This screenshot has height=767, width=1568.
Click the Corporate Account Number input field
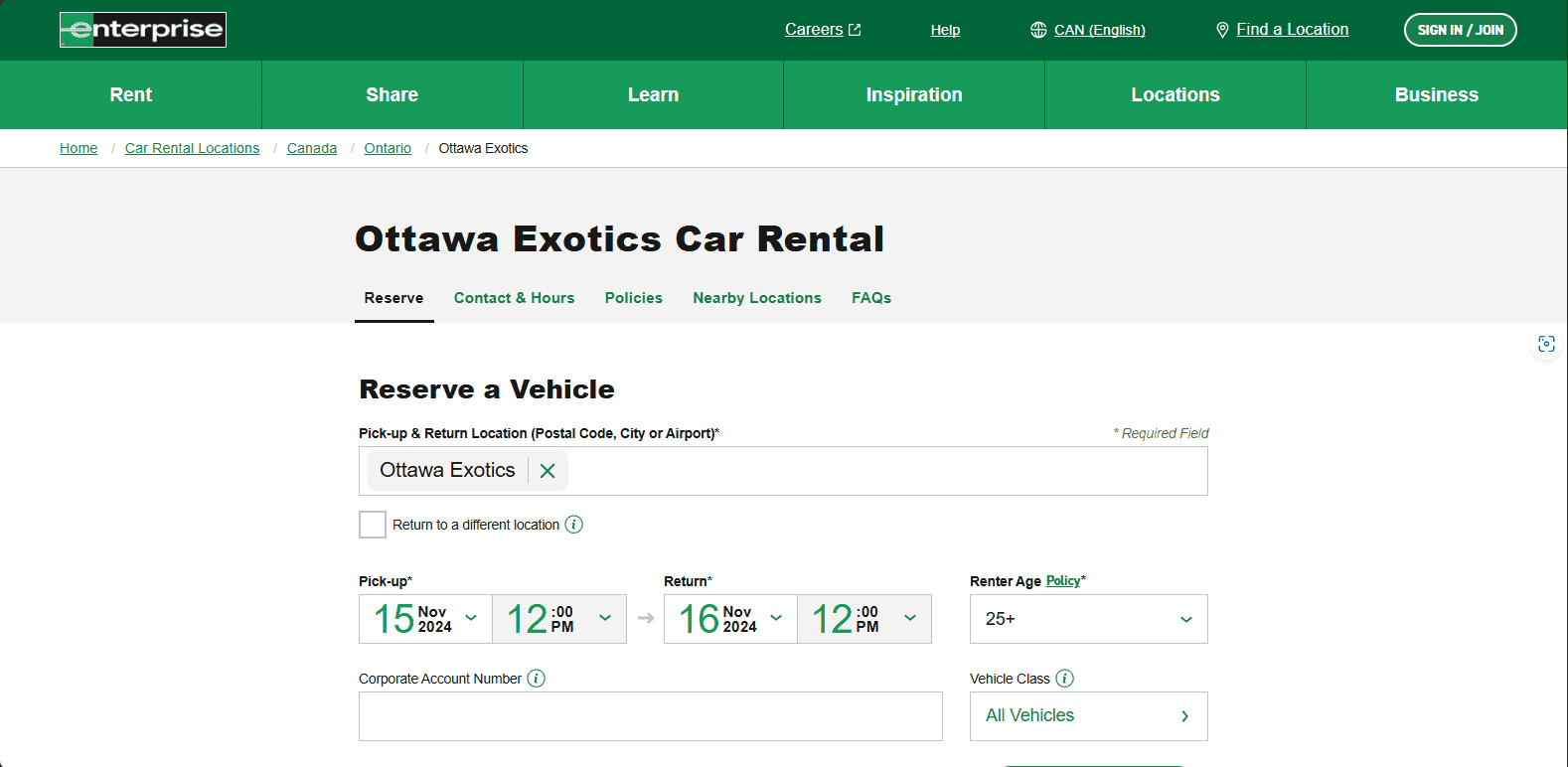pos(651,716)
